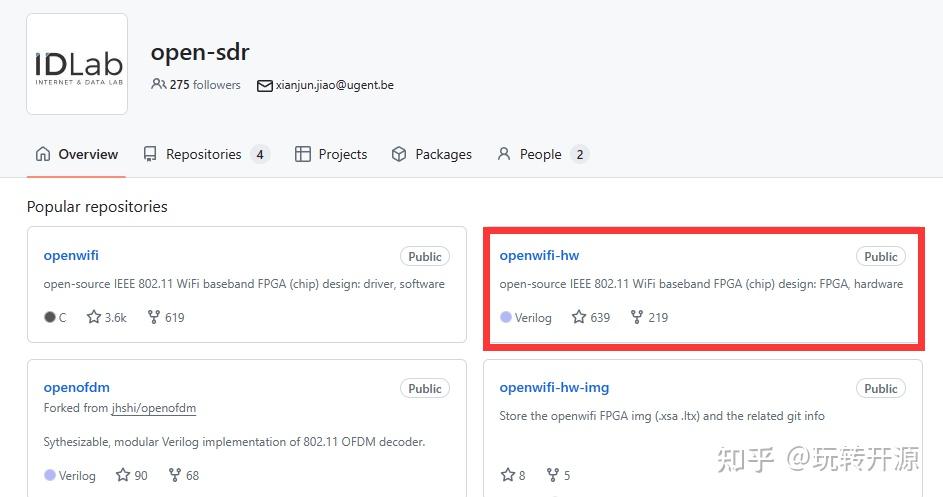View the 639 stargazers of openwifi-hw

pyautogui.click(x=591, y=317)
